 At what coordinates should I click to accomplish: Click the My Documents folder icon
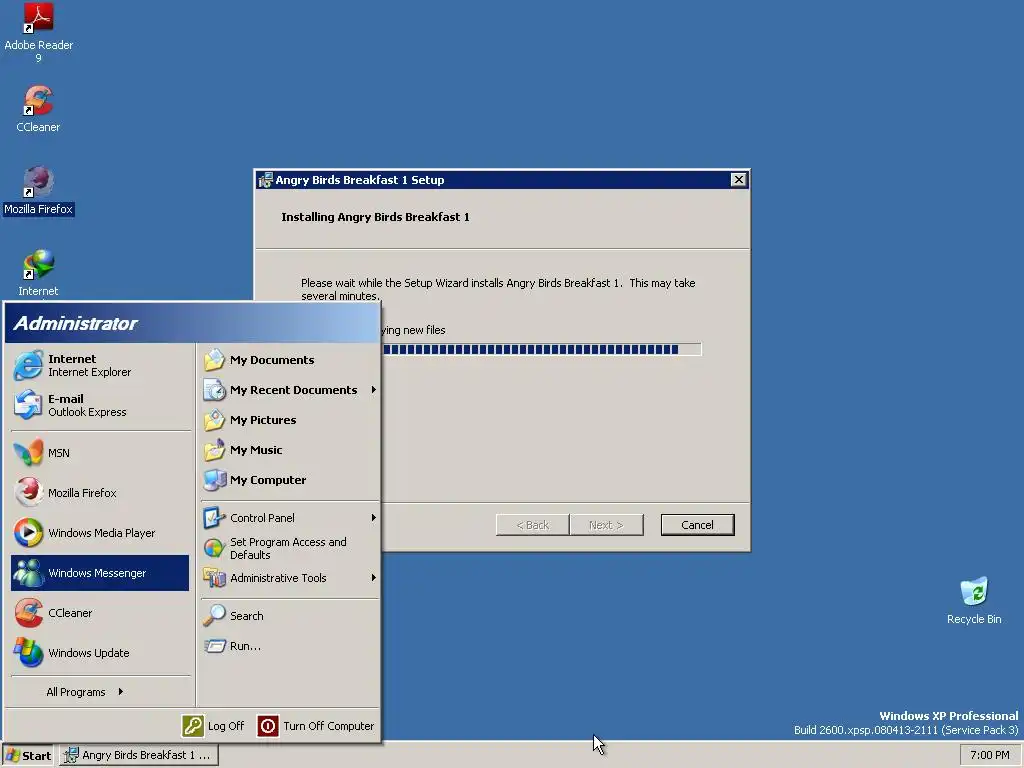[x=214, y=360]
